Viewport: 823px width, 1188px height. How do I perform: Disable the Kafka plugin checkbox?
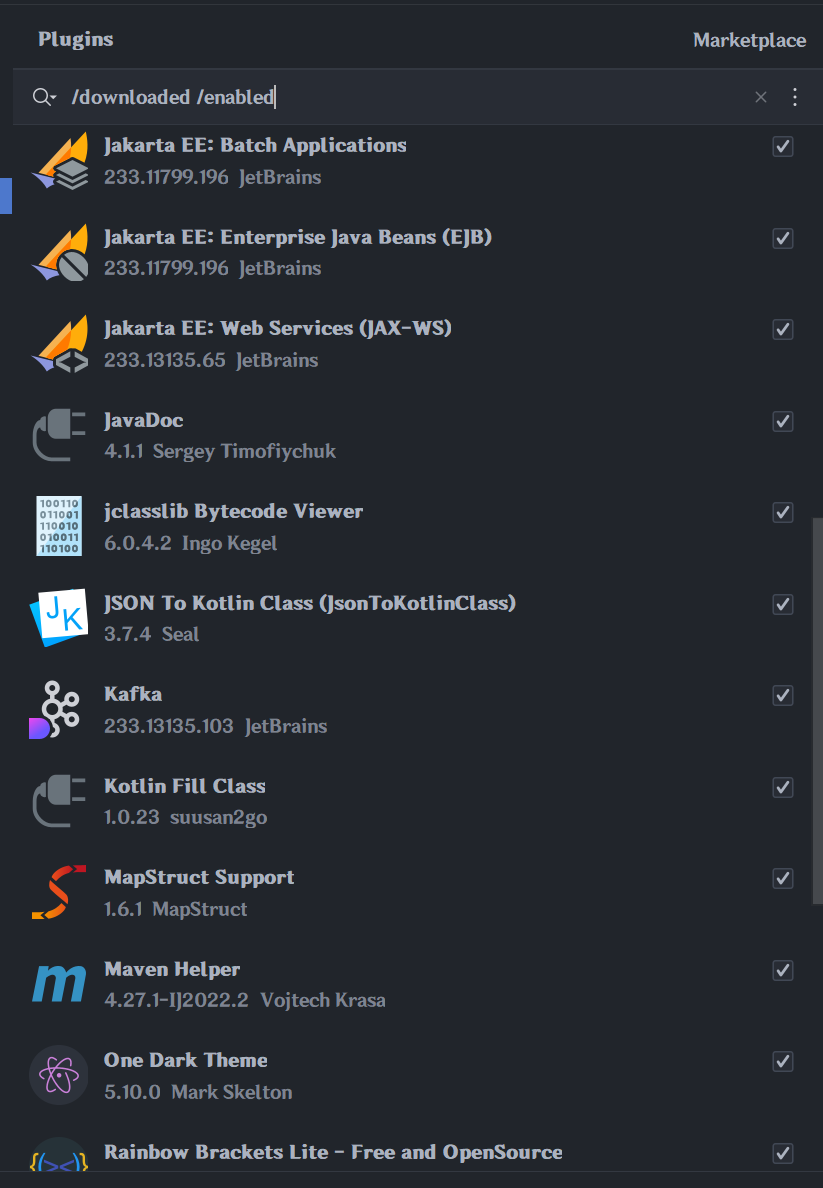point(783,696)
